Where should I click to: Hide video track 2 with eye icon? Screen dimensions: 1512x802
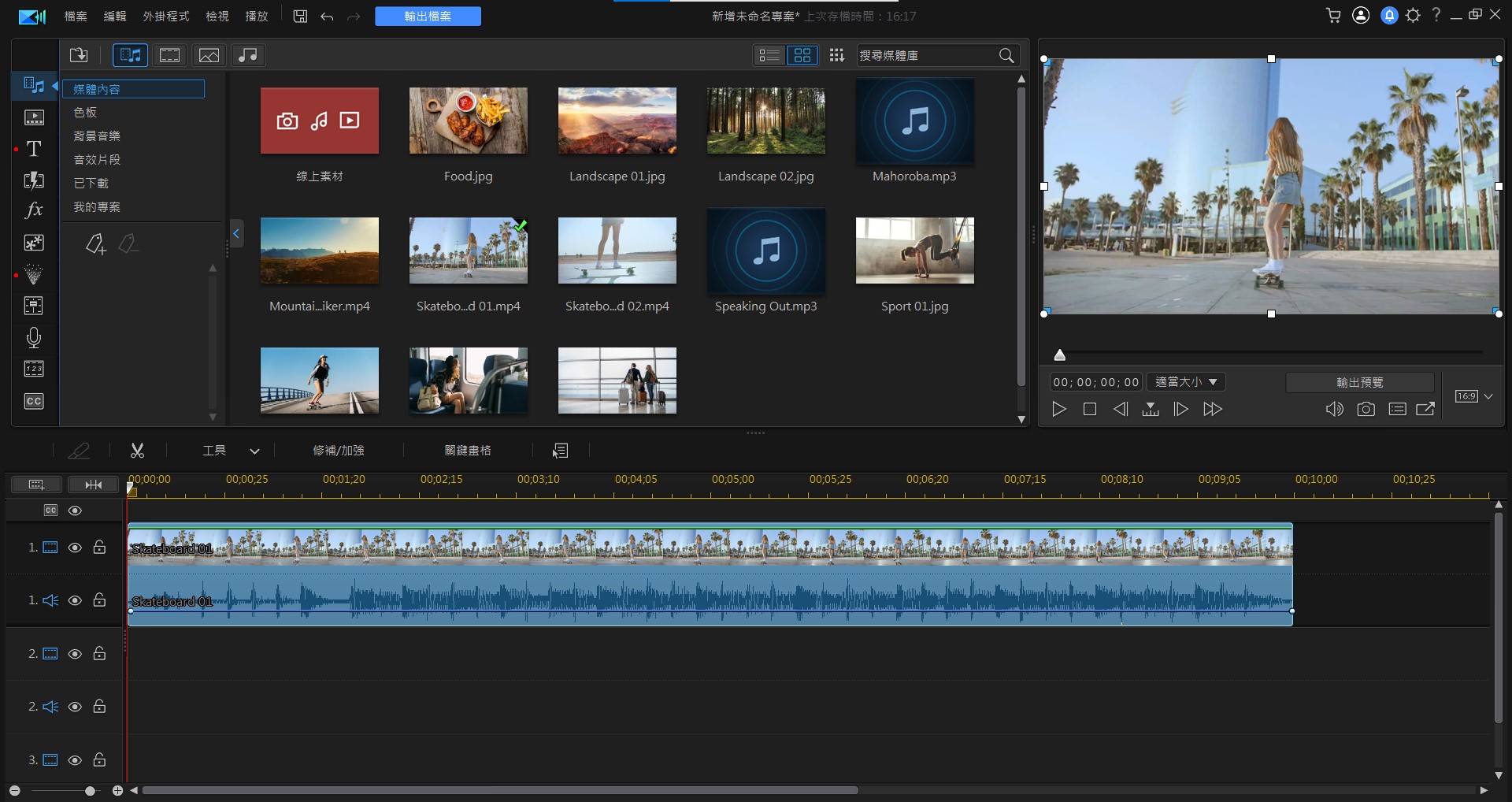[75, 654]
